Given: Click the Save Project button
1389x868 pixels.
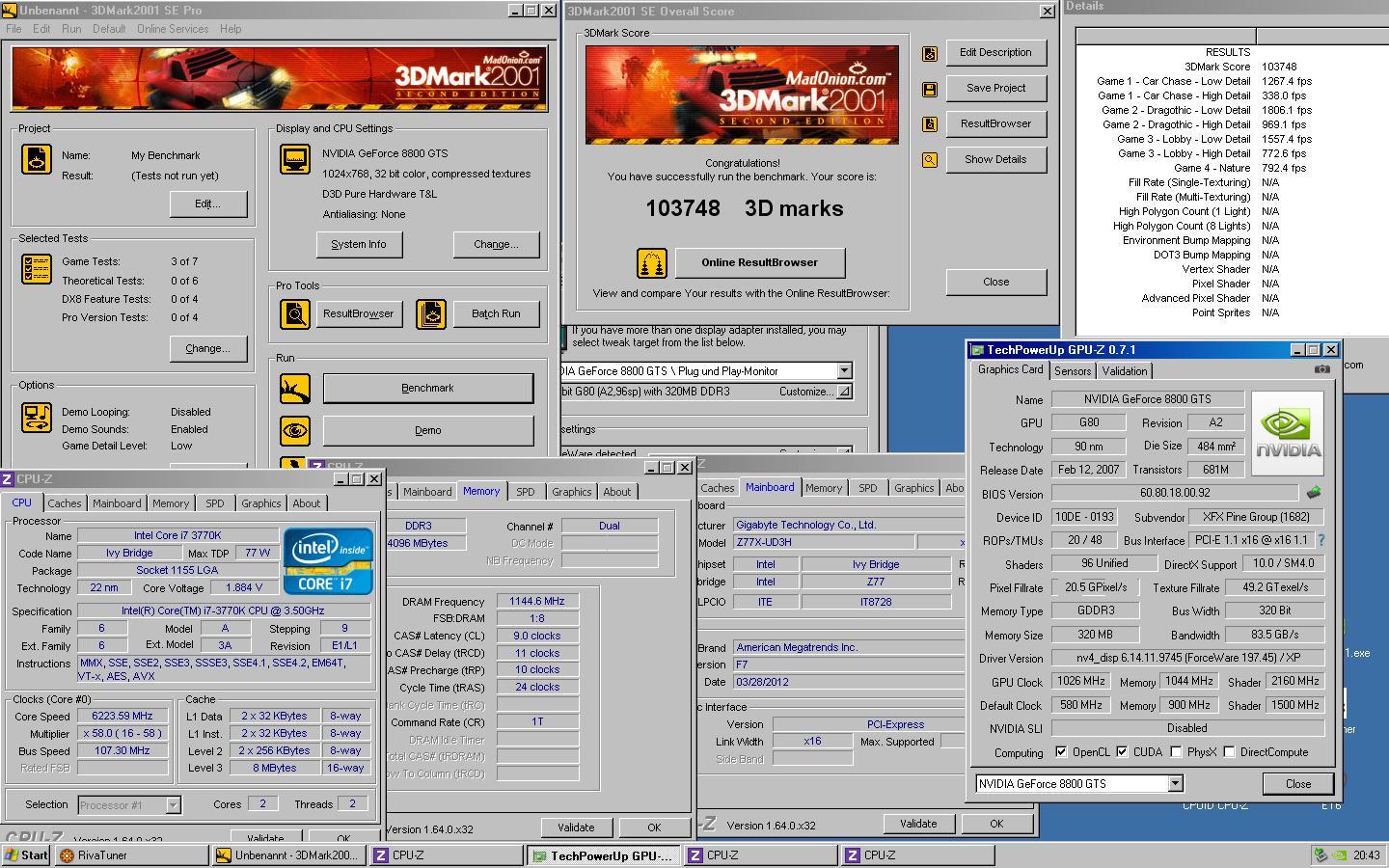Looking at the screenshot, I should click(995, 88).
